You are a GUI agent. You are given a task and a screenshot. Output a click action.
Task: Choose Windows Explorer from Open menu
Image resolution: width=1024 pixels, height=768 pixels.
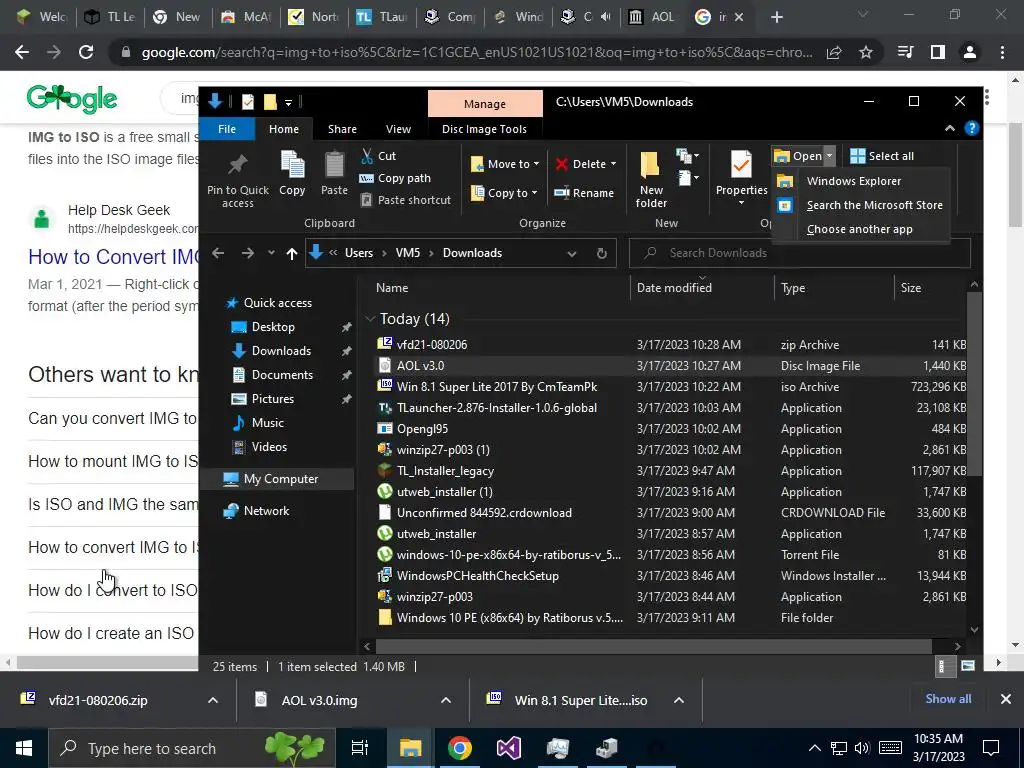click(x=854, y=181)
